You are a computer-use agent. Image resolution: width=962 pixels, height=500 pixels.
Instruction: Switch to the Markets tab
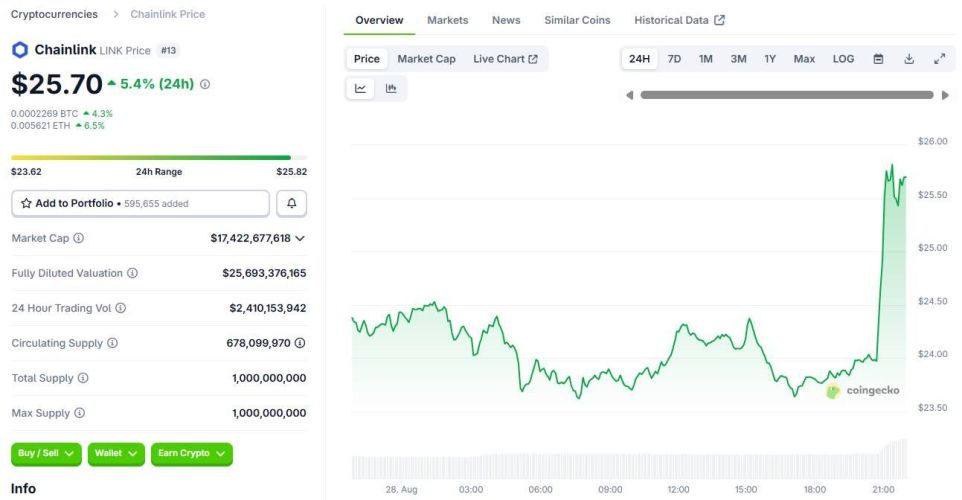click(x=447, y=20)
